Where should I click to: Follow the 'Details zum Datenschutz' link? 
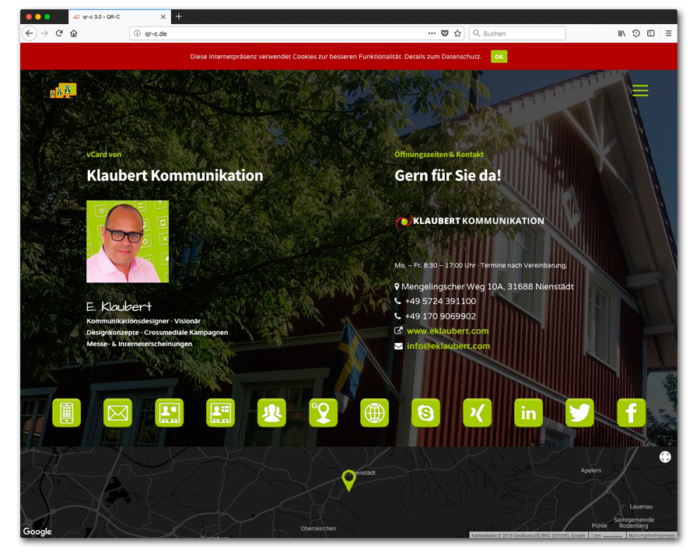tap(443, 57)
